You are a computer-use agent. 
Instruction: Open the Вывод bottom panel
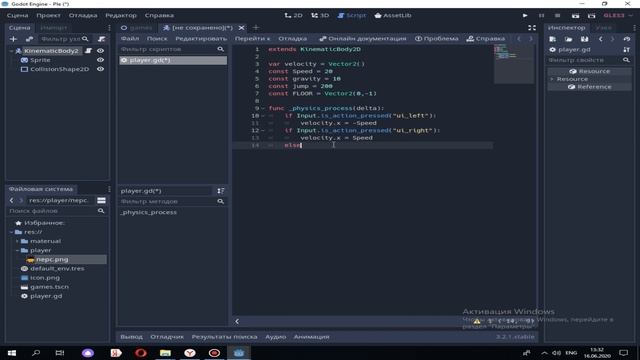click(x=131, y=337)
